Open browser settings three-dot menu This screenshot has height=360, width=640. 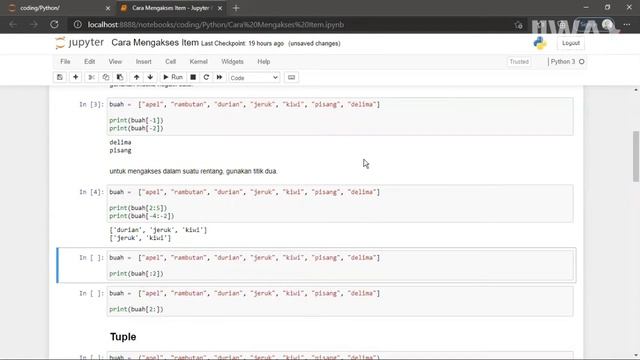pos(627,24)
